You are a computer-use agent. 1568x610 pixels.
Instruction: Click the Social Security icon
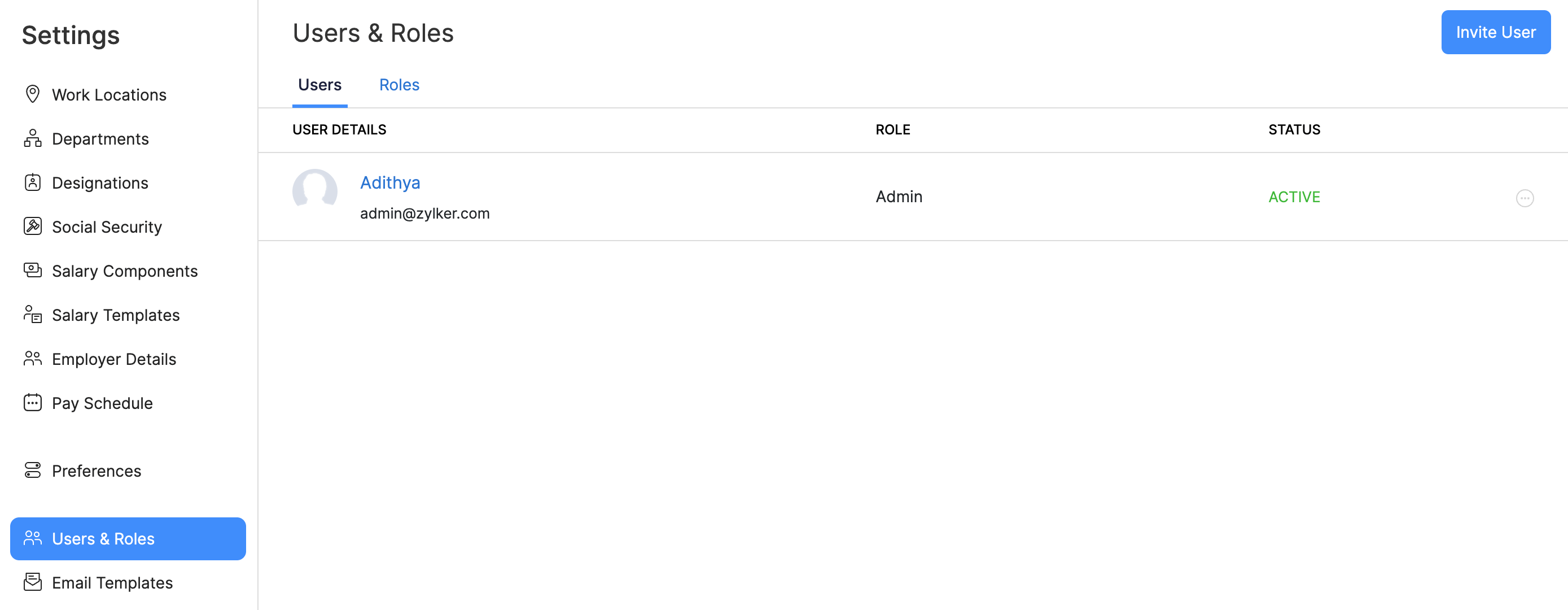pyautogui.click(x=32, y=226)
